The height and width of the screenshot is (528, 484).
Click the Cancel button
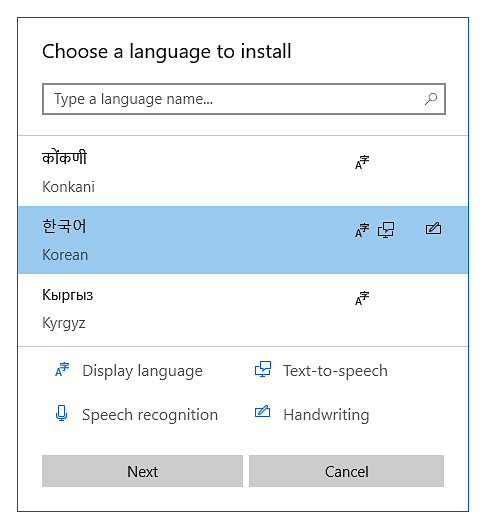346,471
